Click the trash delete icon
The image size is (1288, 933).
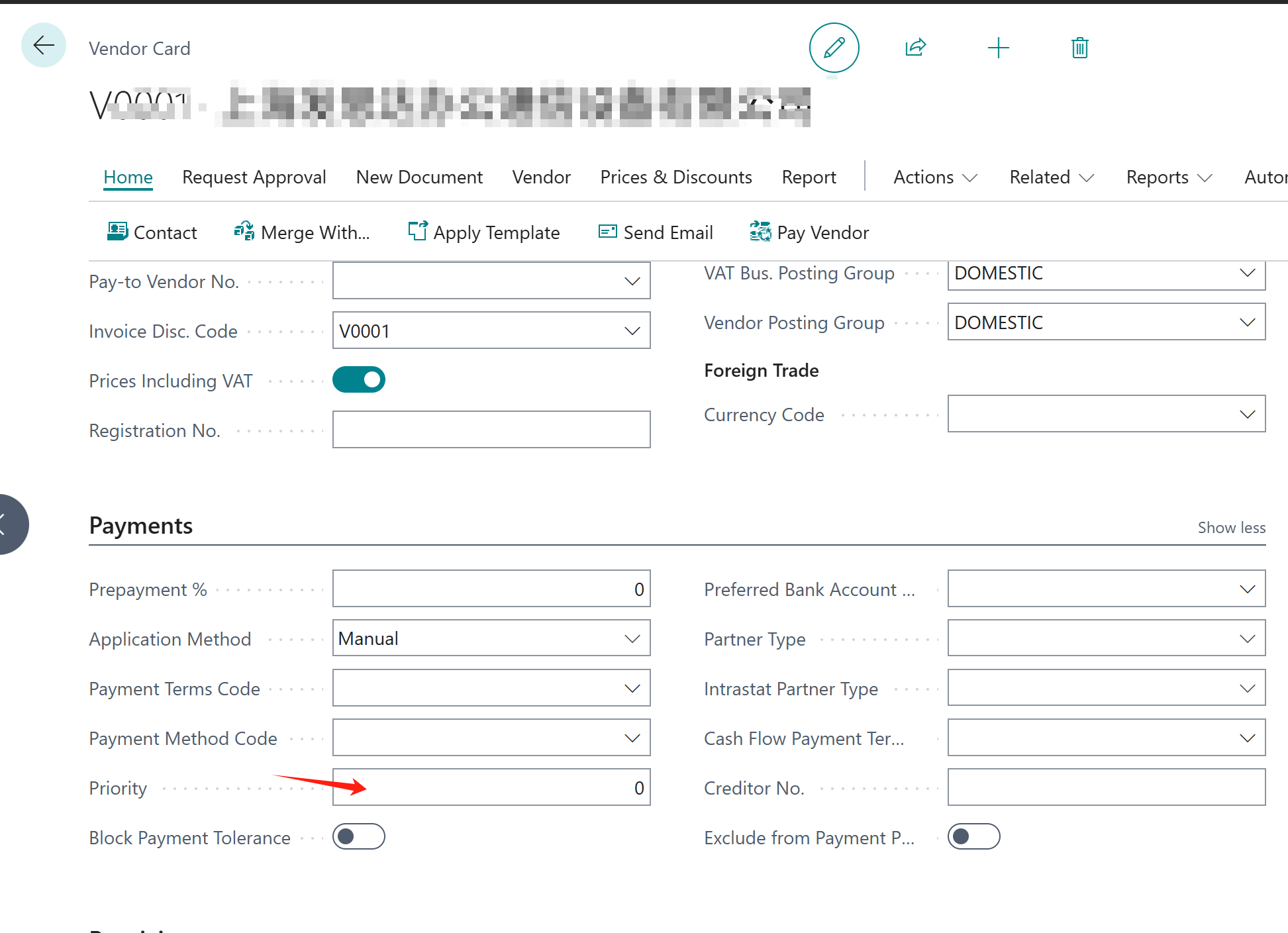(x=1079, y=48)
